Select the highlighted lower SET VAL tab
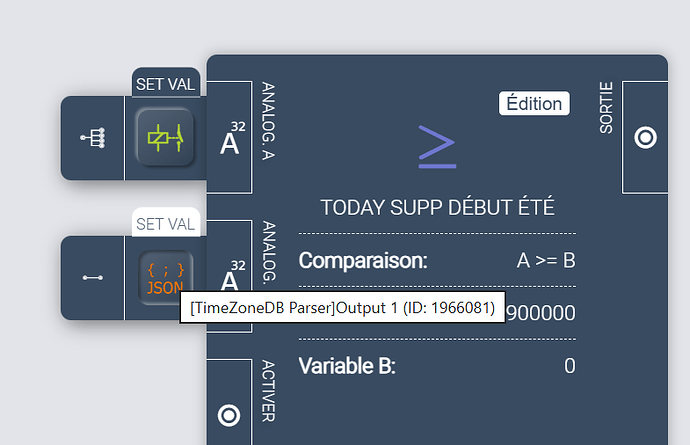The image size is (690, 445). click(166, 223)
